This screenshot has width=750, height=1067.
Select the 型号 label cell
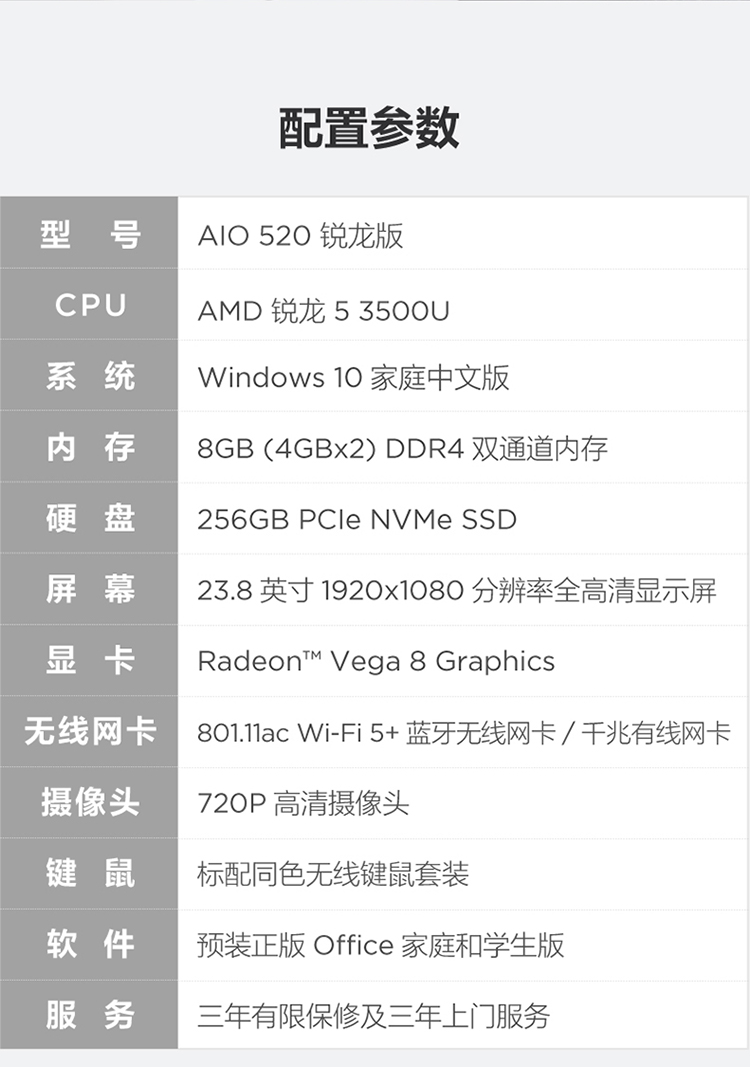pos(89,233)
